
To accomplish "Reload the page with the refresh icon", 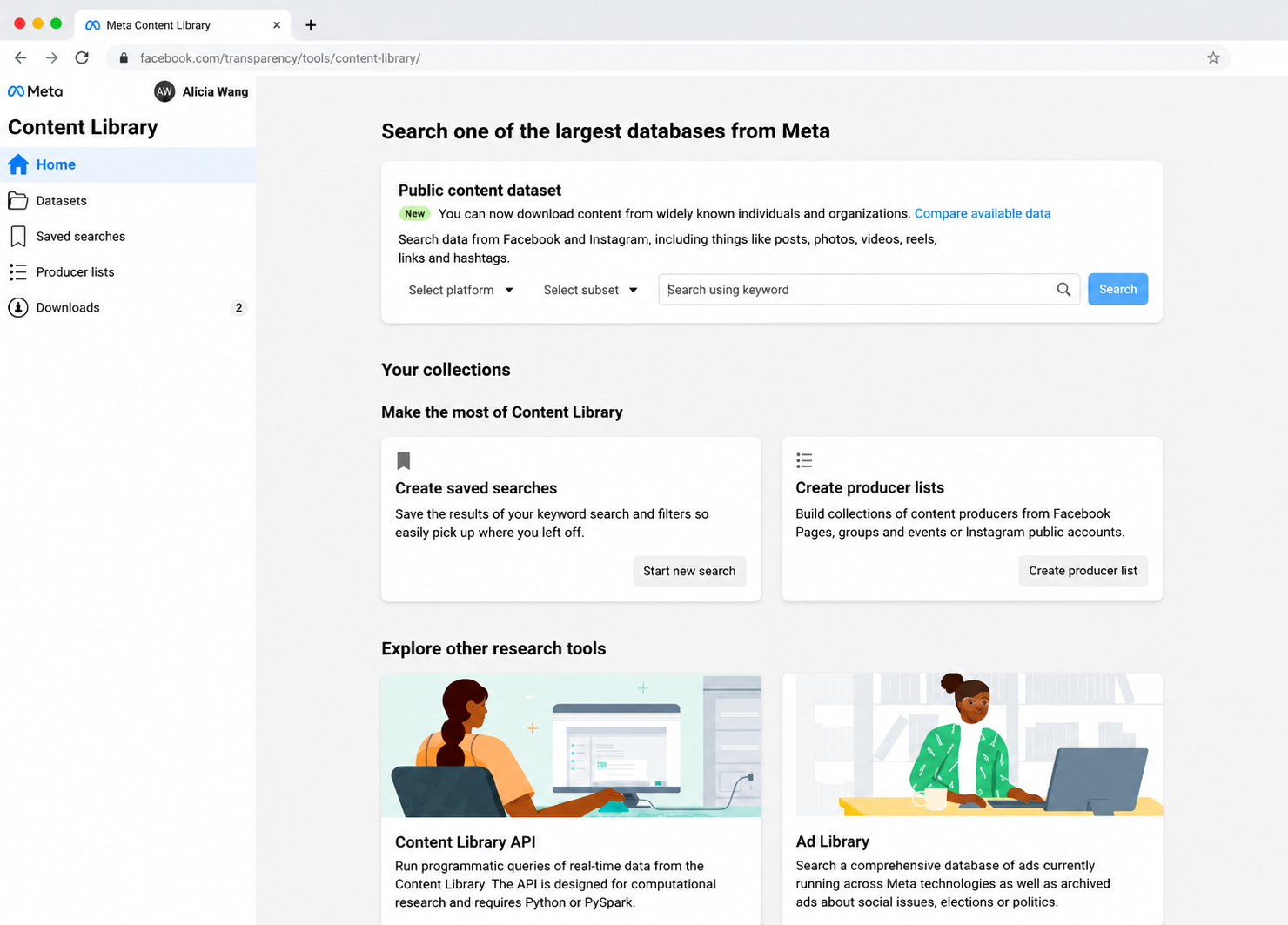I will click(x=82, y=57).
